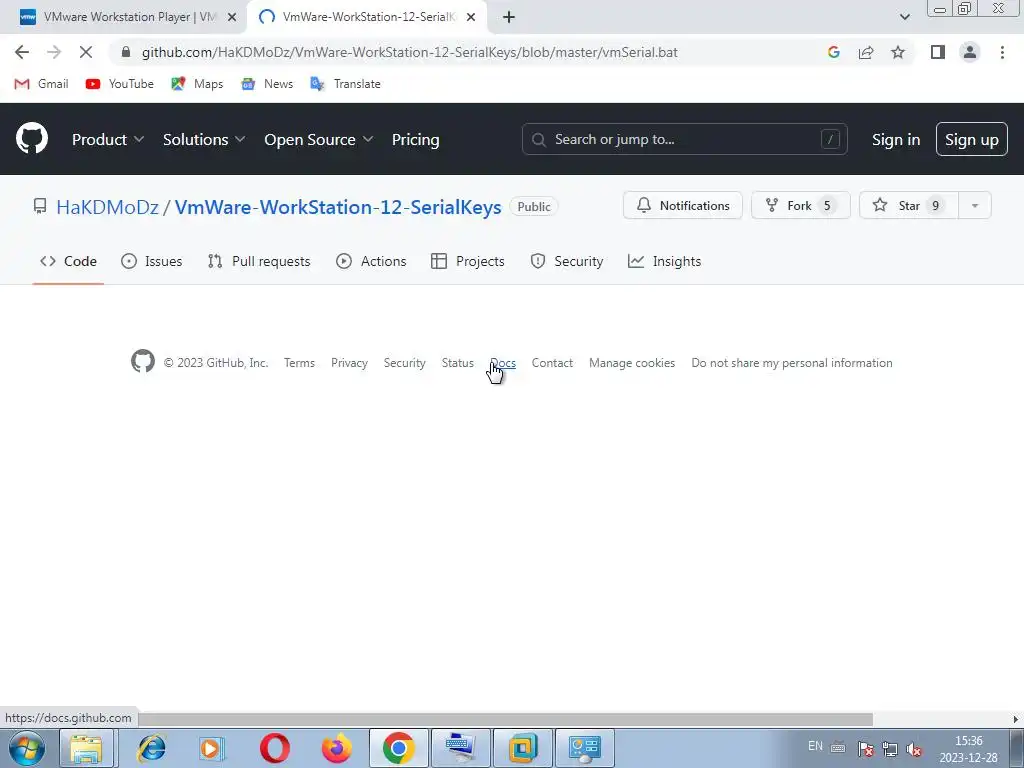Open YouTube bookmark

120,84
